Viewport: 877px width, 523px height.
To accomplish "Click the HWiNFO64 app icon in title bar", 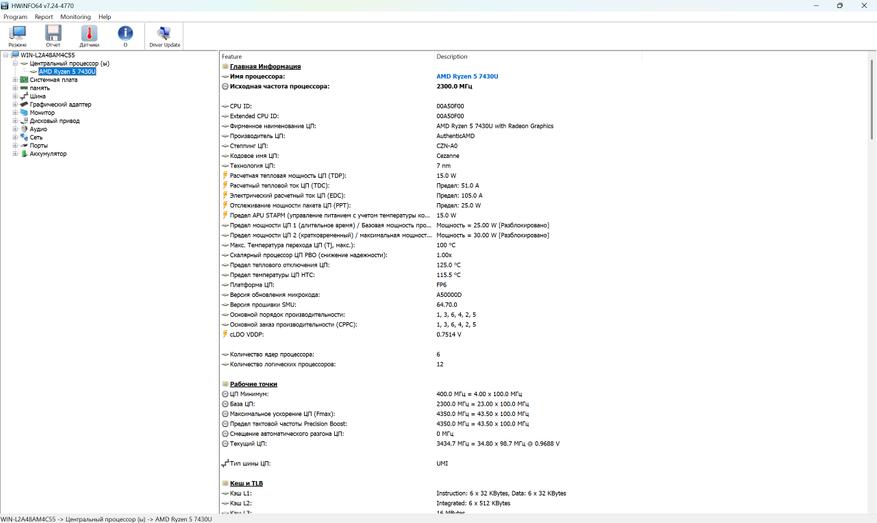I will (x=5, y=6).
